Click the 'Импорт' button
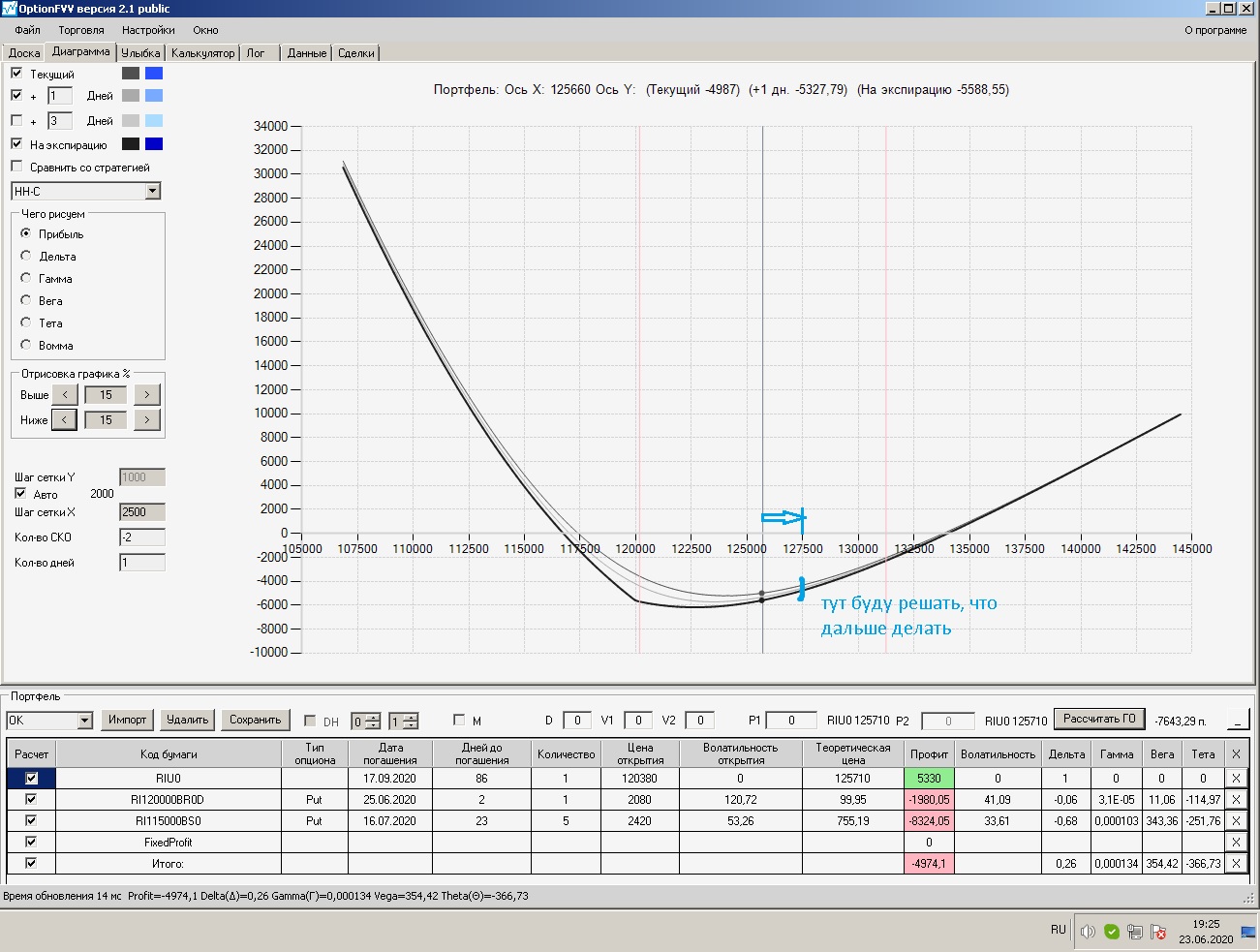 click(128, 720)
